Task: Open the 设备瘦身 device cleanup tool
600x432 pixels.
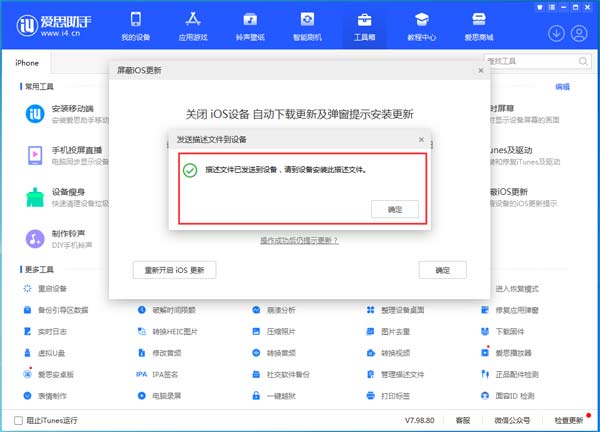Action: tap(67, 197)
